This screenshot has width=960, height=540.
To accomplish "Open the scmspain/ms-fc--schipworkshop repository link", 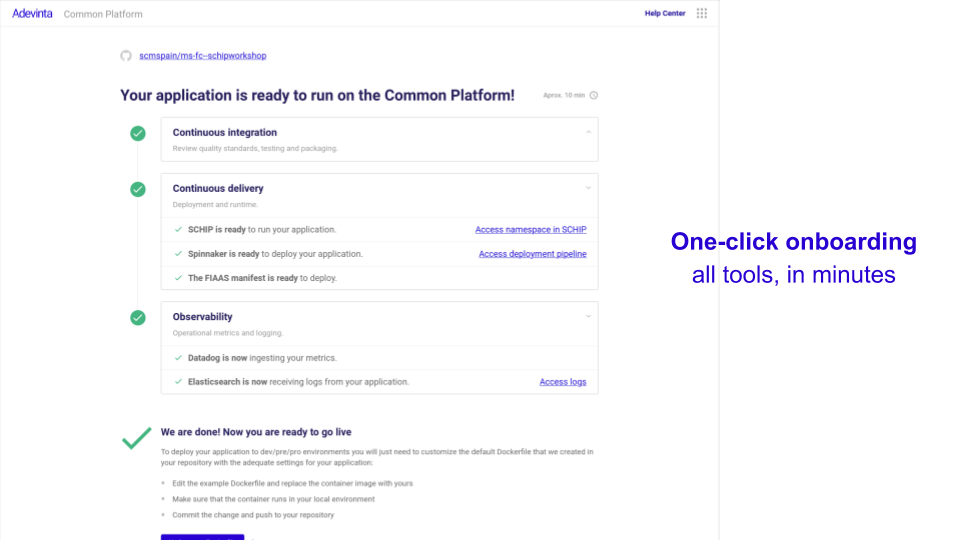I will (x=202, y=56).
